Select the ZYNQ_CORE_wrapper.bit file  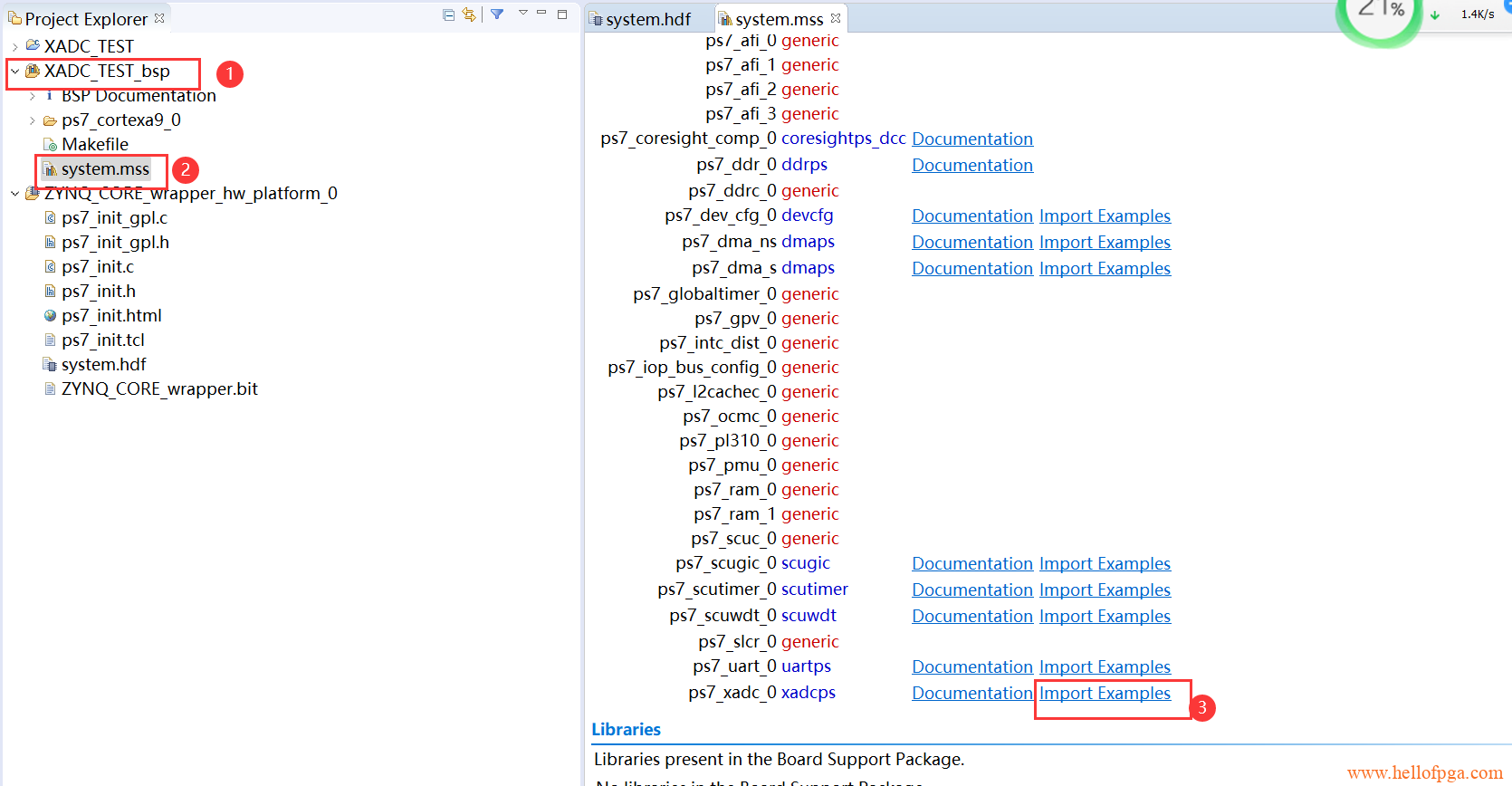pos(159,388)
